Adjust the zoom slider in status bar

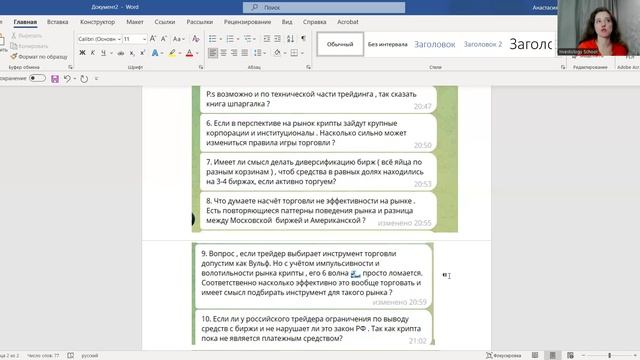[610, 356]
